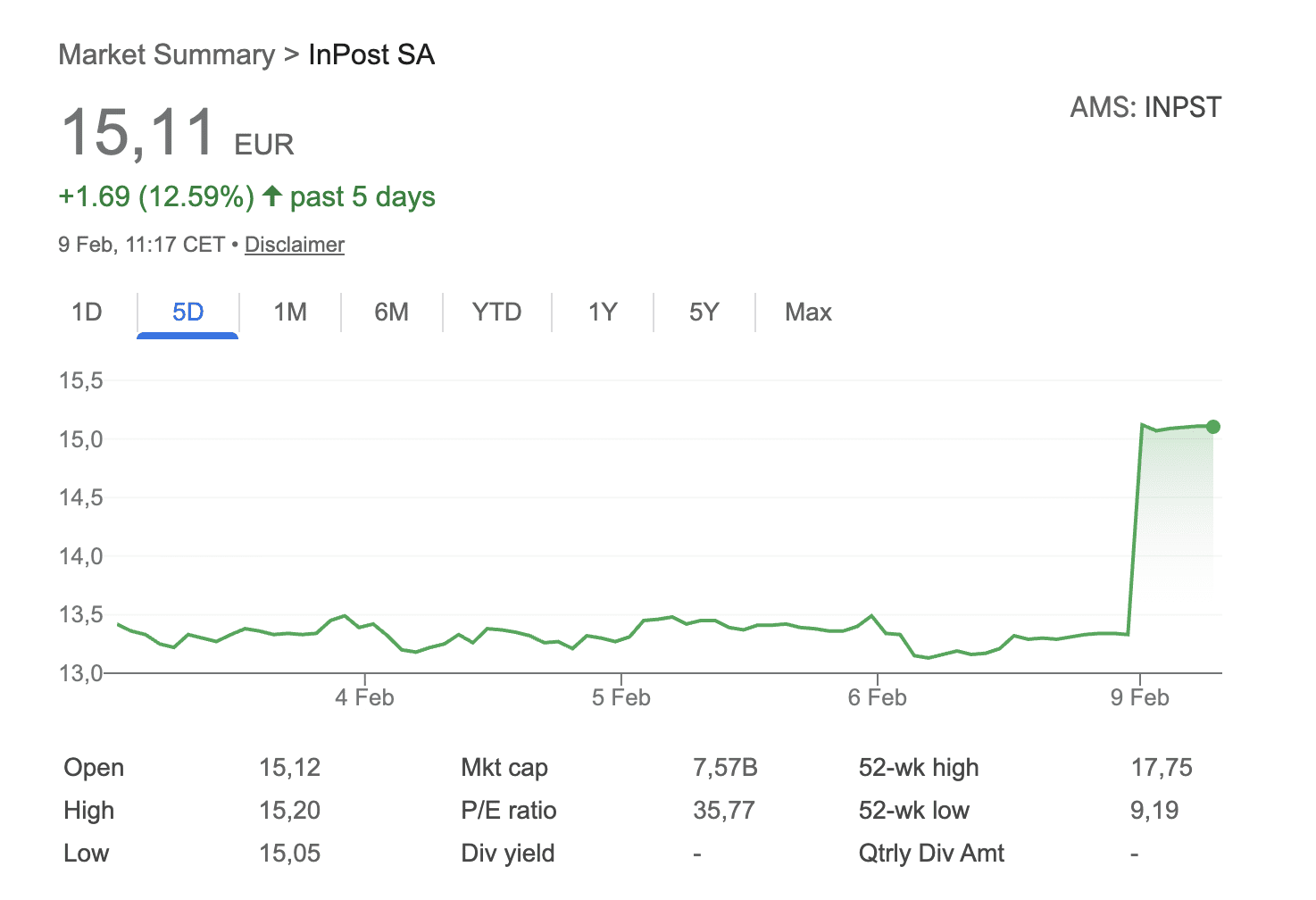Click the InPost SA company title
The height and width of the screenshot is (900, 1316).
[x=371, y=55]
